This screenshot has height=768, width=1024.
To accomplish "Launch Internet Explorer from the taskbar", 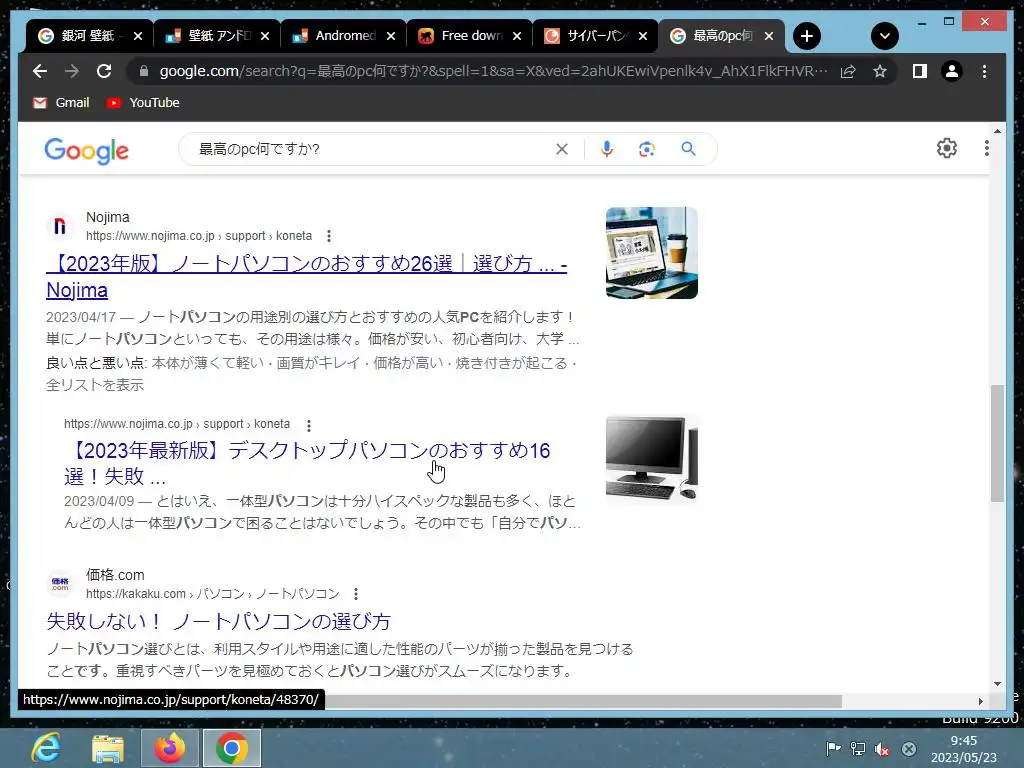I will (x=46, y=748).
